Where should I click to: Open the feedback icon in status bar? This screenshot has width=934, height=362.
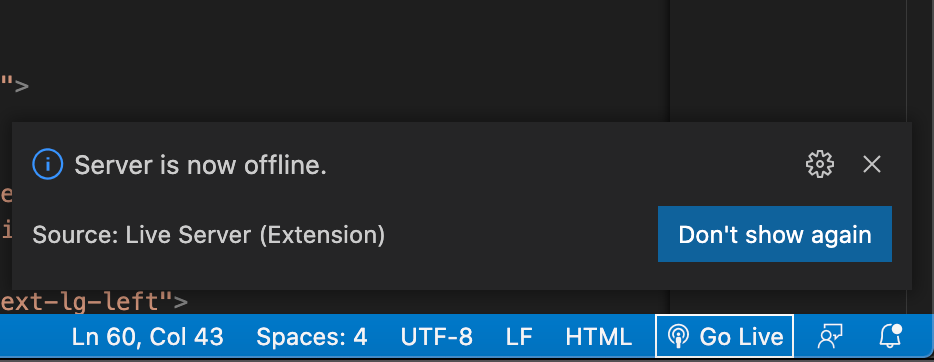point(829,337)
